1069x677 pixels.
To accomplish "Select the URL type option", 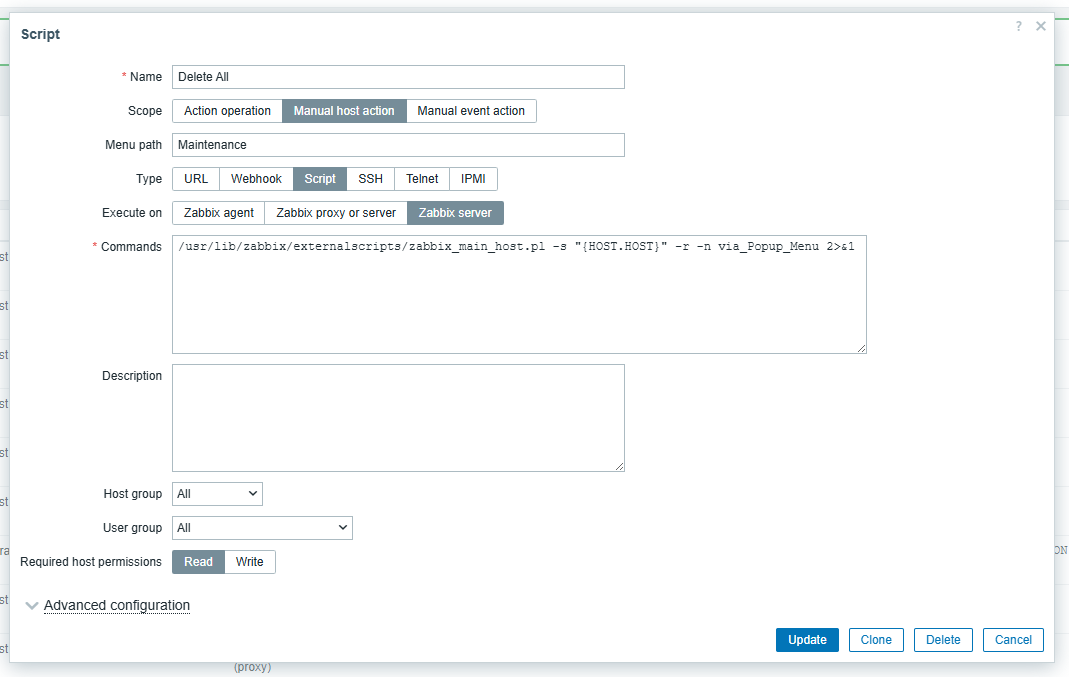I will point(196,179).
